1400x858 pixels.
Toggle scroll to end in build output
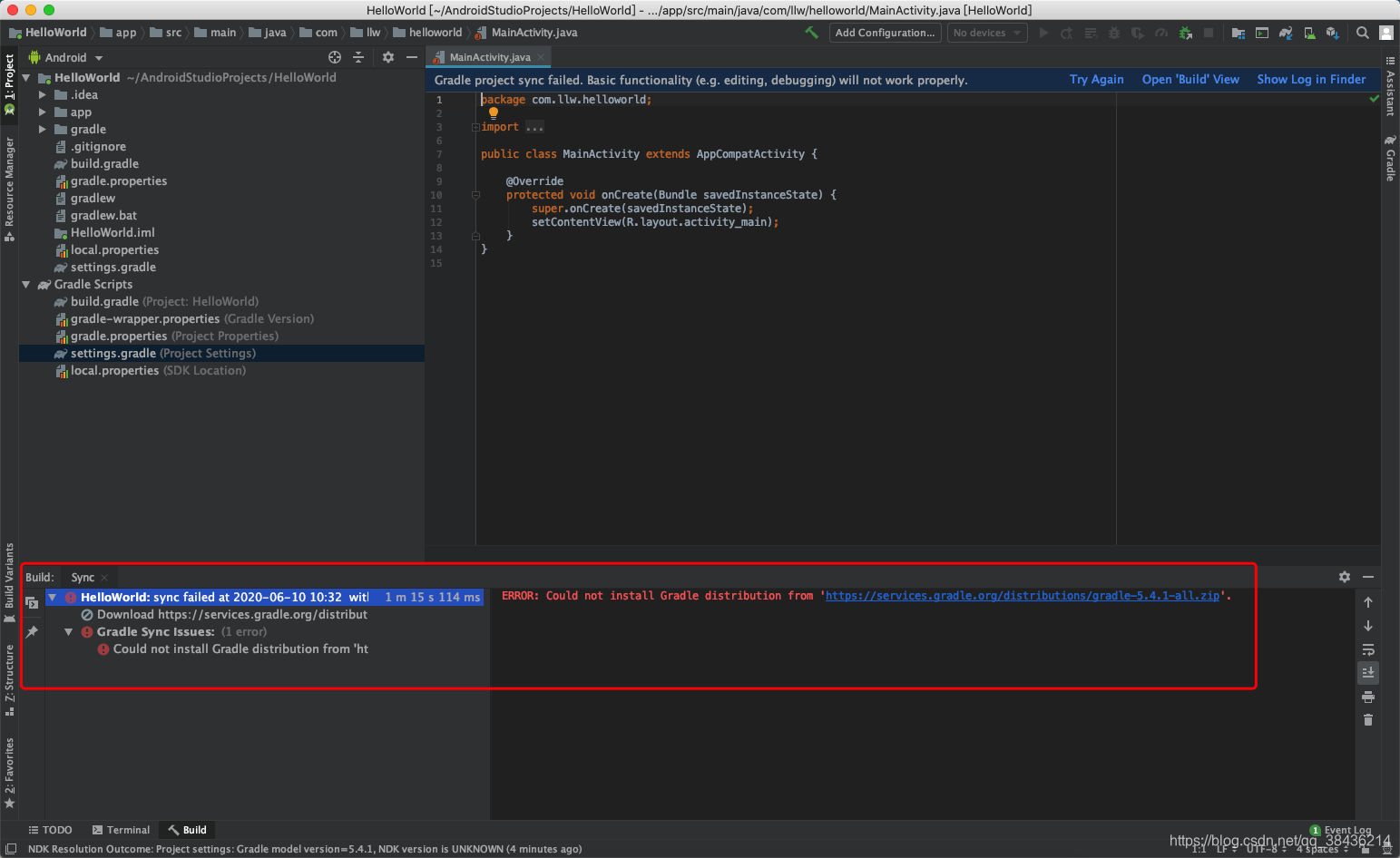pos(1368,672)
